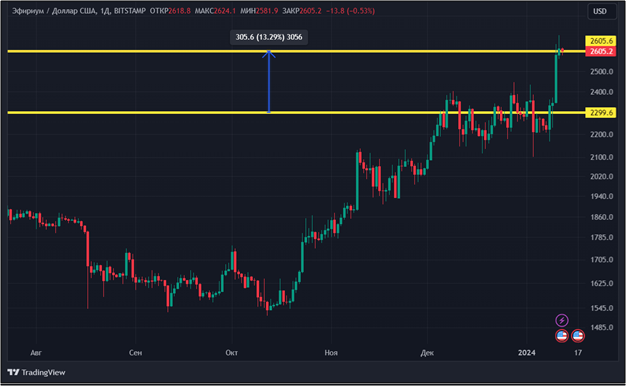Click the 305.6 (13.29%) 3056 measurement label
Screen dimensions: 626x386
tap(269, 37)
